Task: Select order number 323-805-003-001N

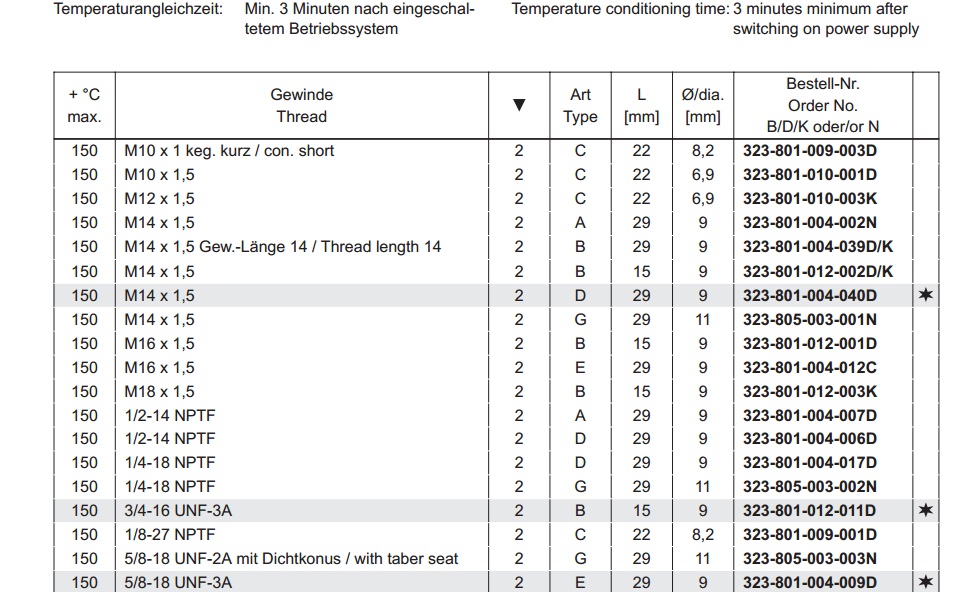Action: click(810, 320)
